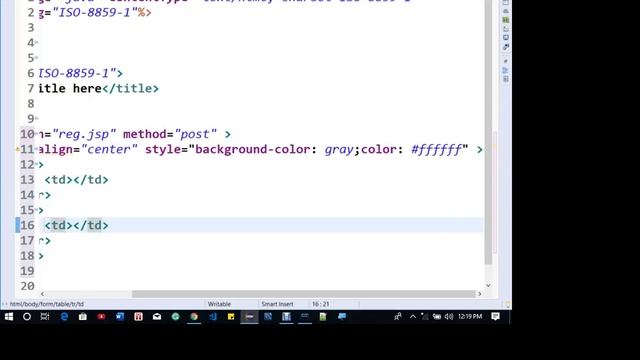Viewport: 640px width, 360px height.
Task: Click the Writable status field
Action: (x=219, y=304)
